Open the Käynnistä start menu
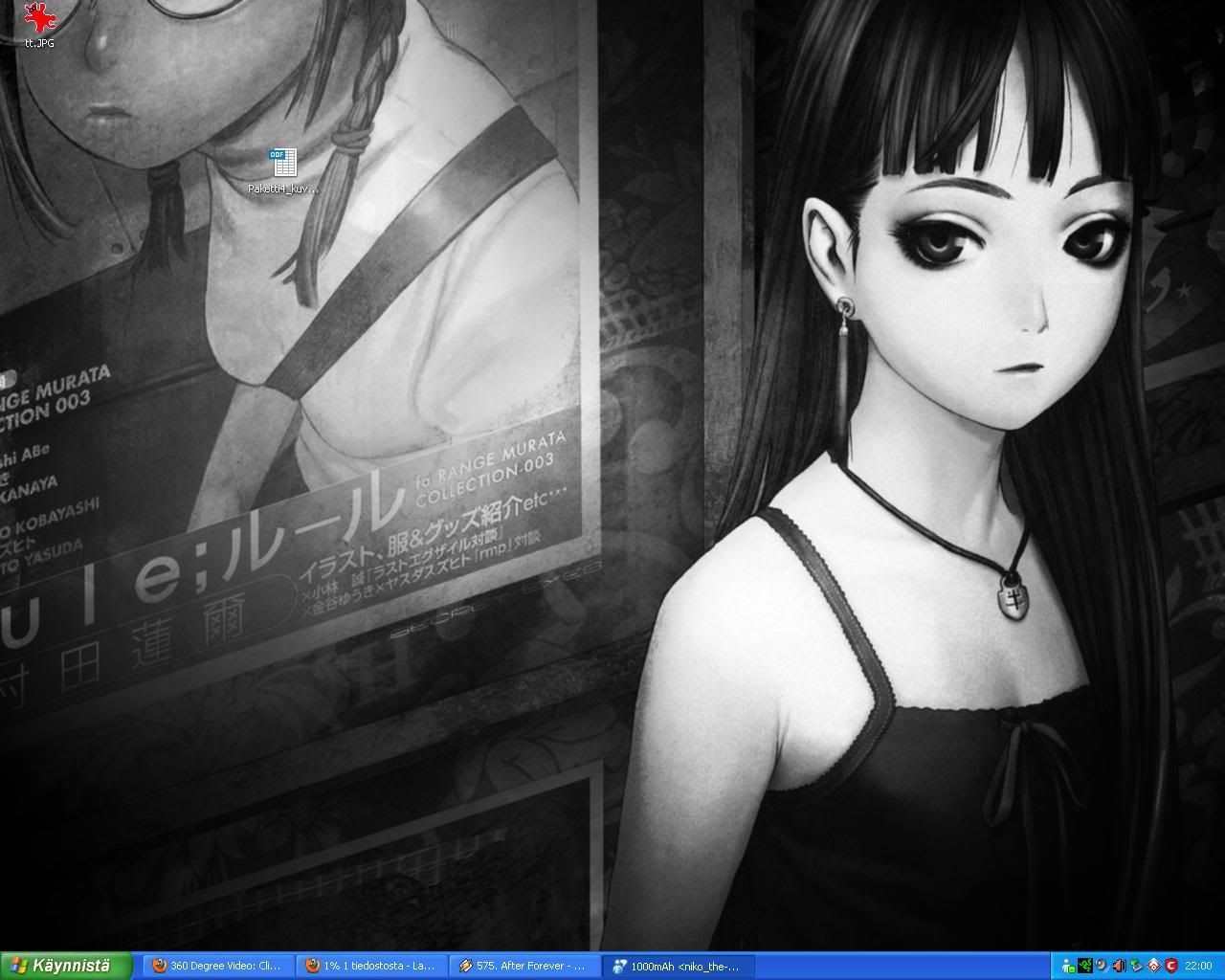The width and height of the screenshot is (1225, 980). click(67, 966)
